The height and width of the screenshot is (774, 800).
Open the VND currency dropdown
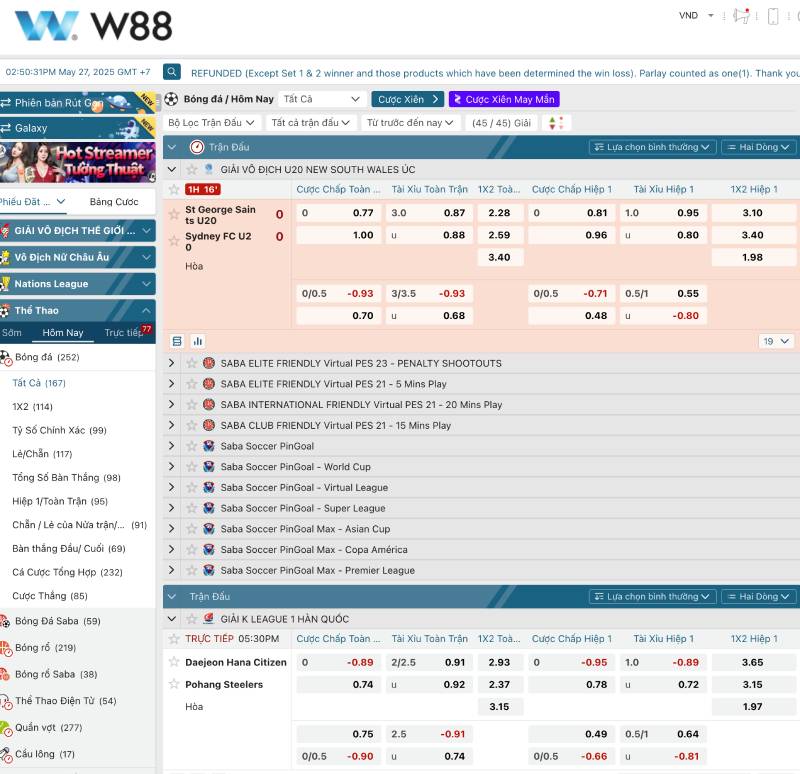click(697, 16)
